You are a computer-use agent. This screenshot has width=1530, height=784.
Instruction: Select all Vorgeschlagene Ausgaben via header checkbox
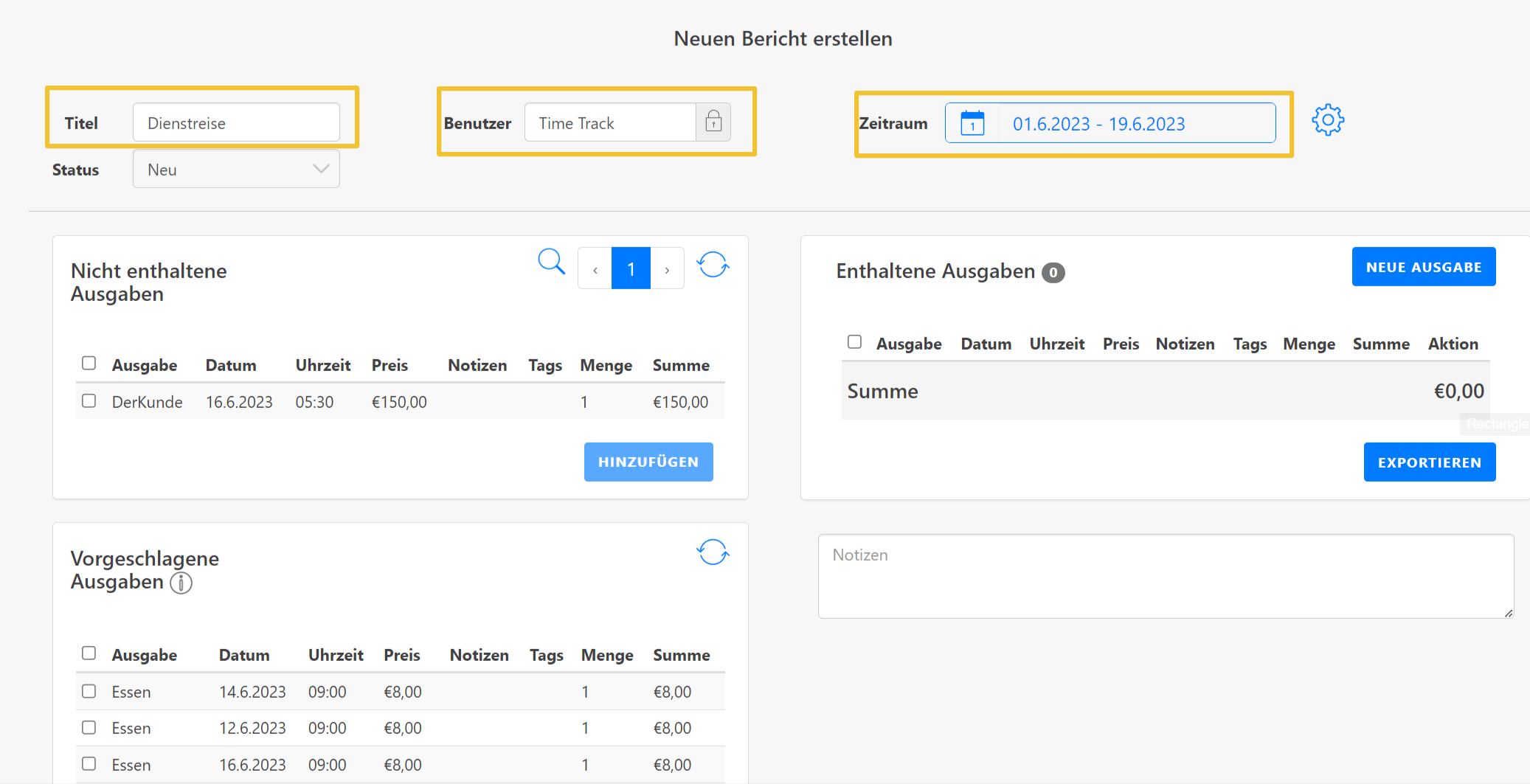pyautogui.click(x=89, y=653)
